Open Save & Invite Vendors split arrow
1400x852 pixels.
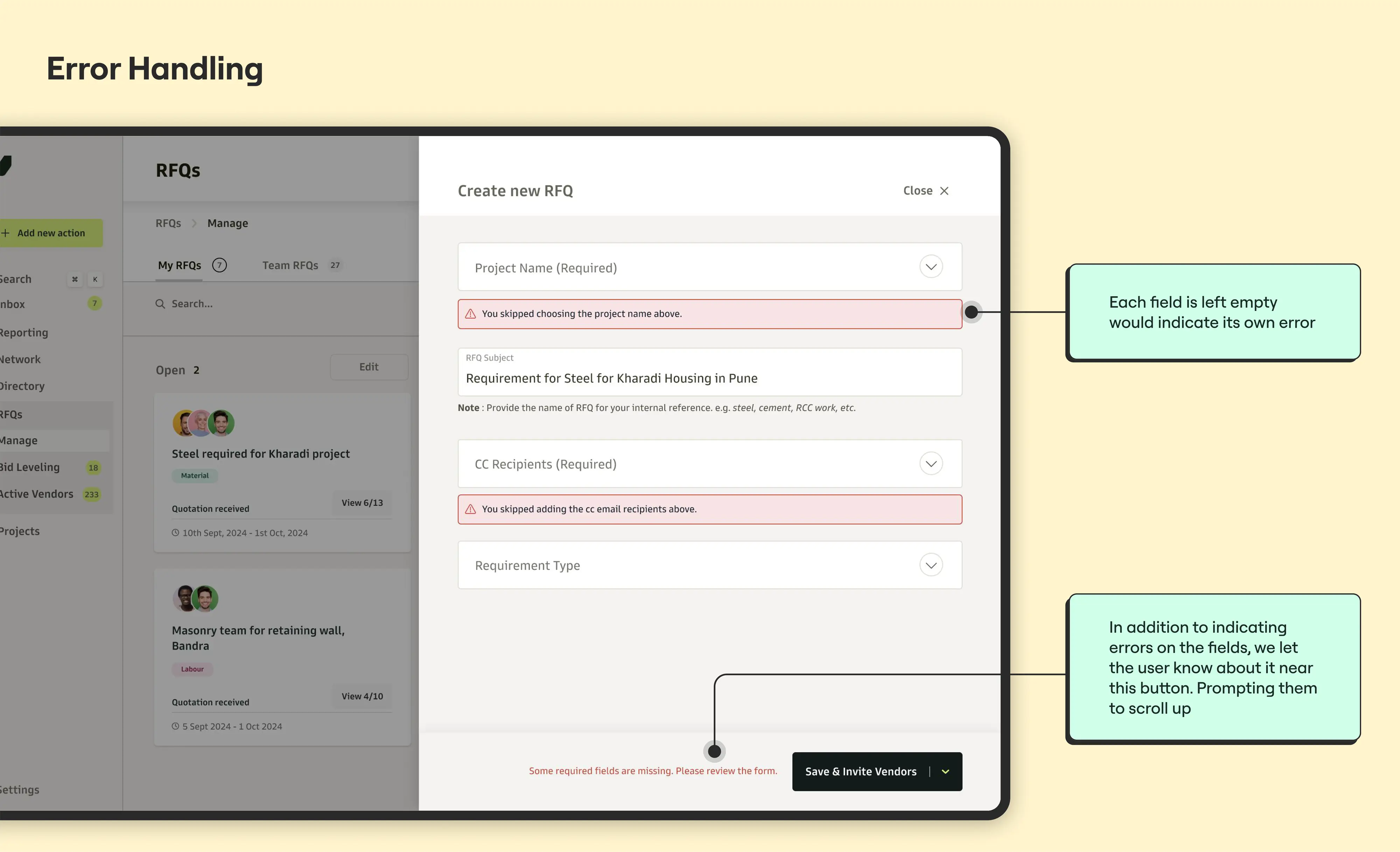pos(945,771)
